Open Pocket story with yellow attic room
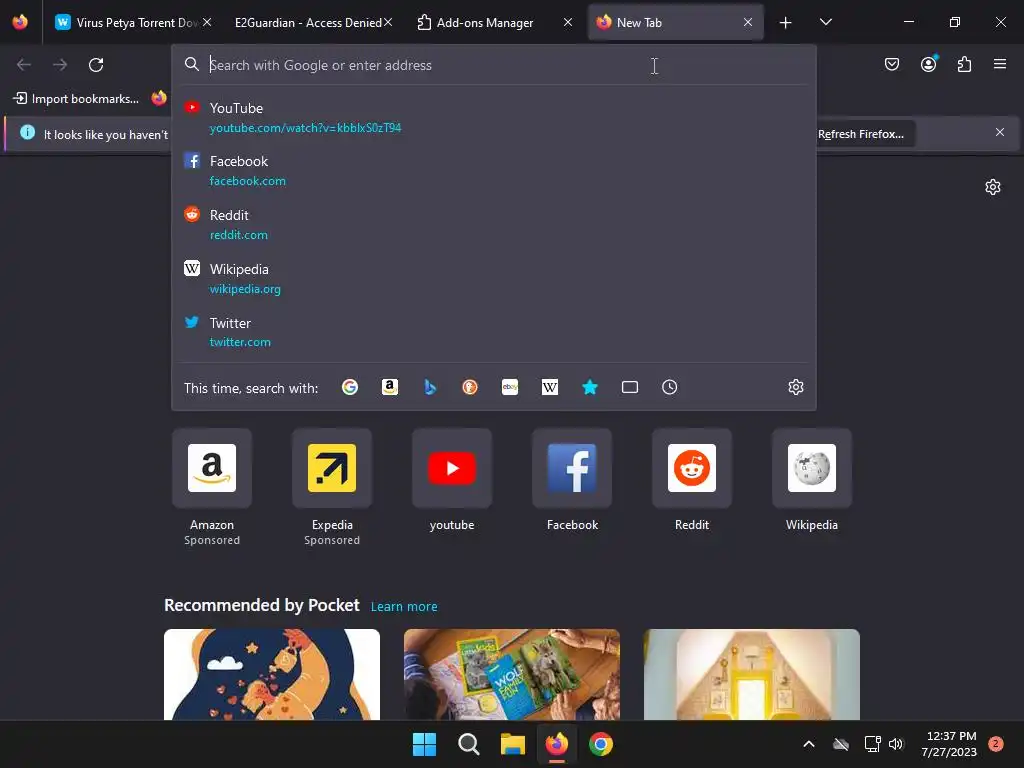Screen dimensions: 1024x768 (752, 675)
